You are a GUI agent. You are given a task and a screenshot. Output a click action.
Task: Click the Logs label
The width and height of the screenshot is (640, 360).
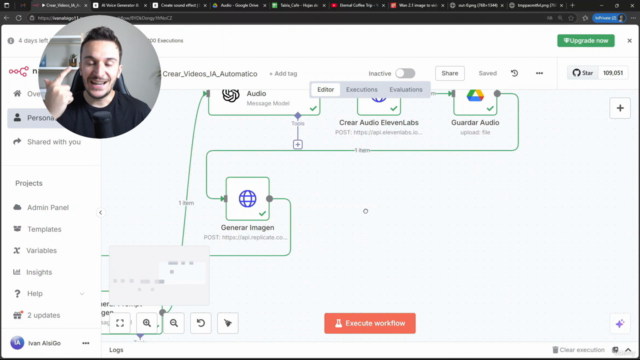pos(116,350)
